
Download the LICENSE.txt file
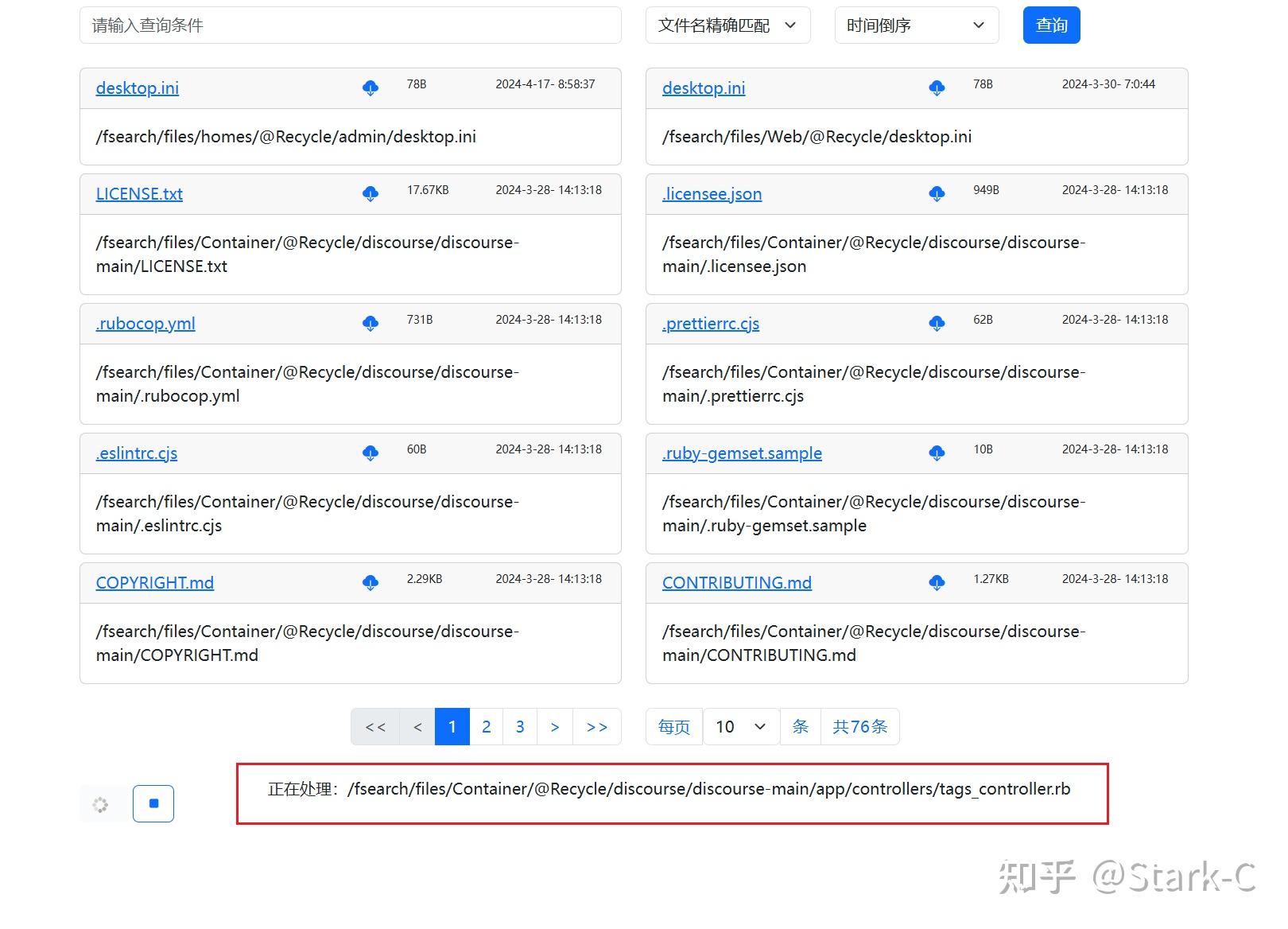coord(370,194)
